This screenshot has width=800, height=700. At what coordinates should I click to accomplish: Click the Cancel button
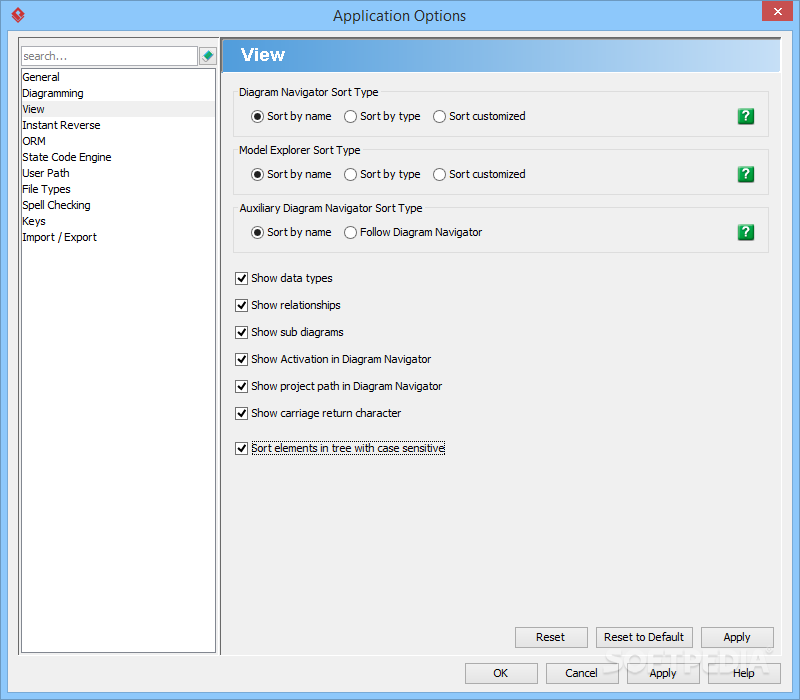tap(582, 673)
